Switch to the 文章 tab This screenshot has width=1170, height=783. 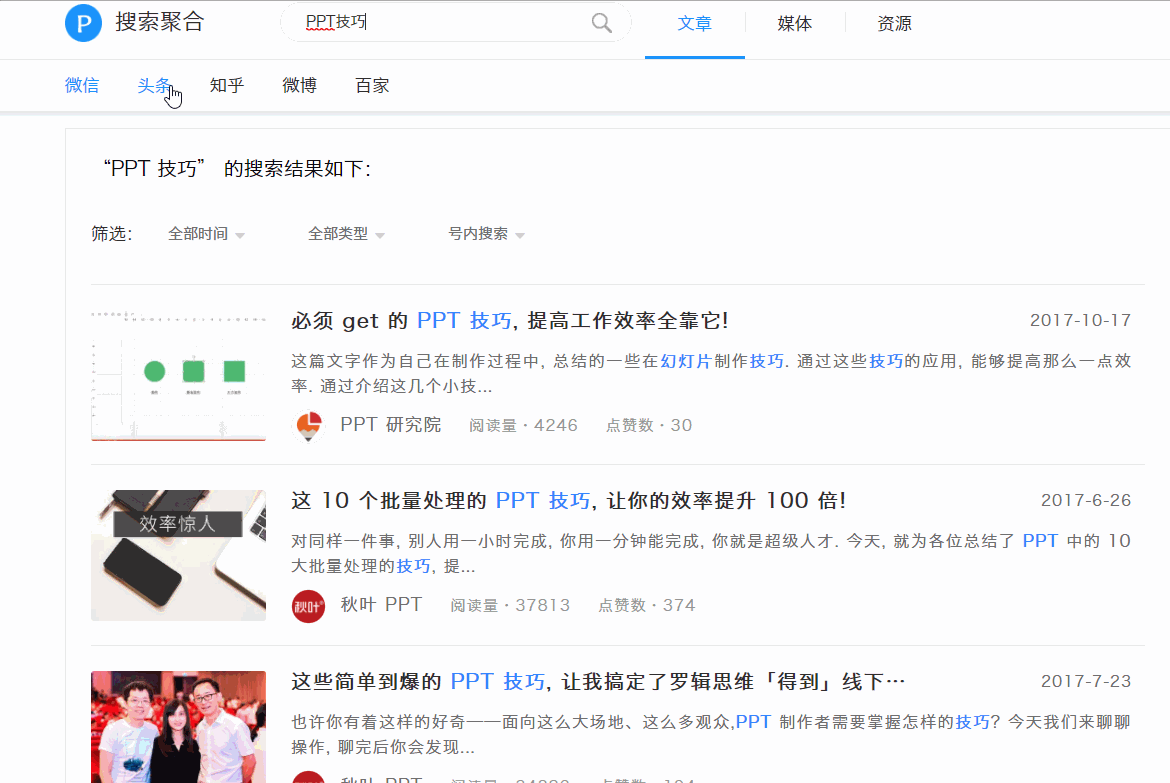695,24
